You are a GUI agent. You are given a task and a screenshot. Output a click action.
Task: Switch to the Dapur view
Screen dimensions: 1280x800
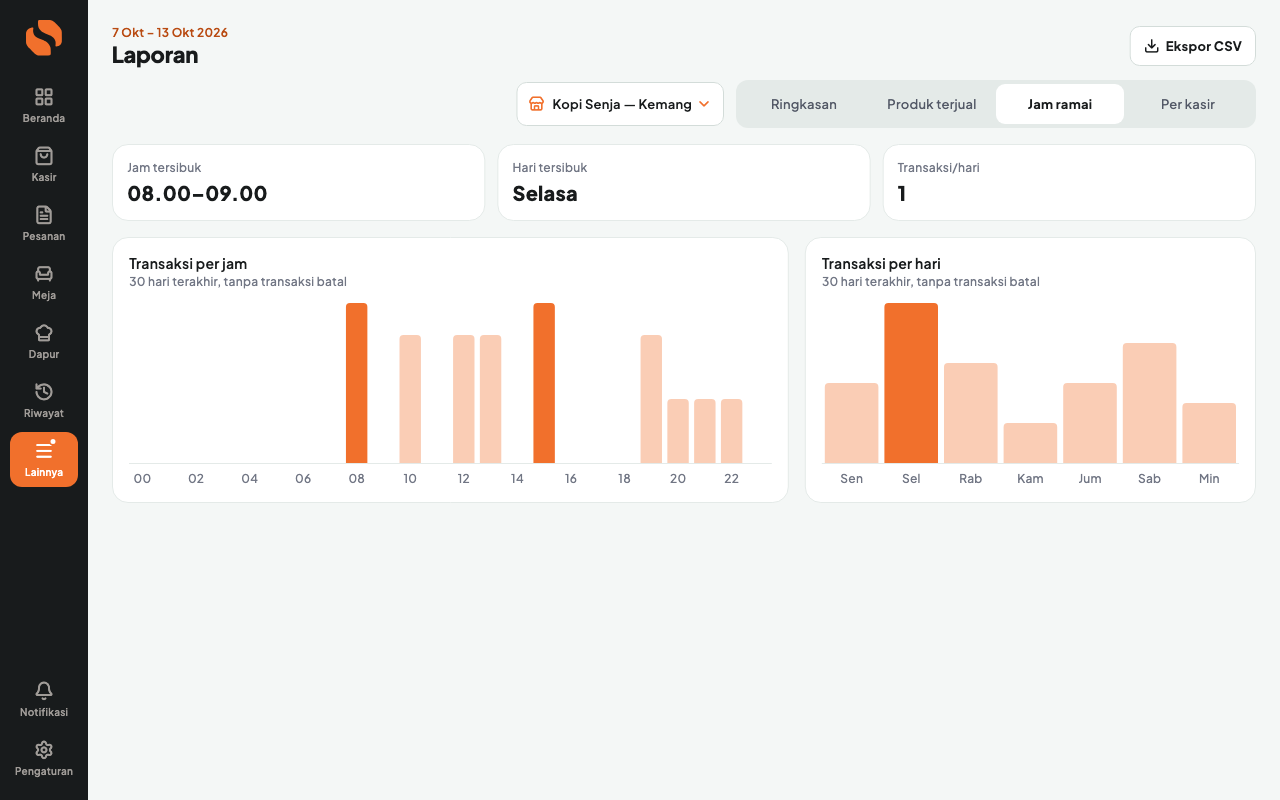[44, 341]
